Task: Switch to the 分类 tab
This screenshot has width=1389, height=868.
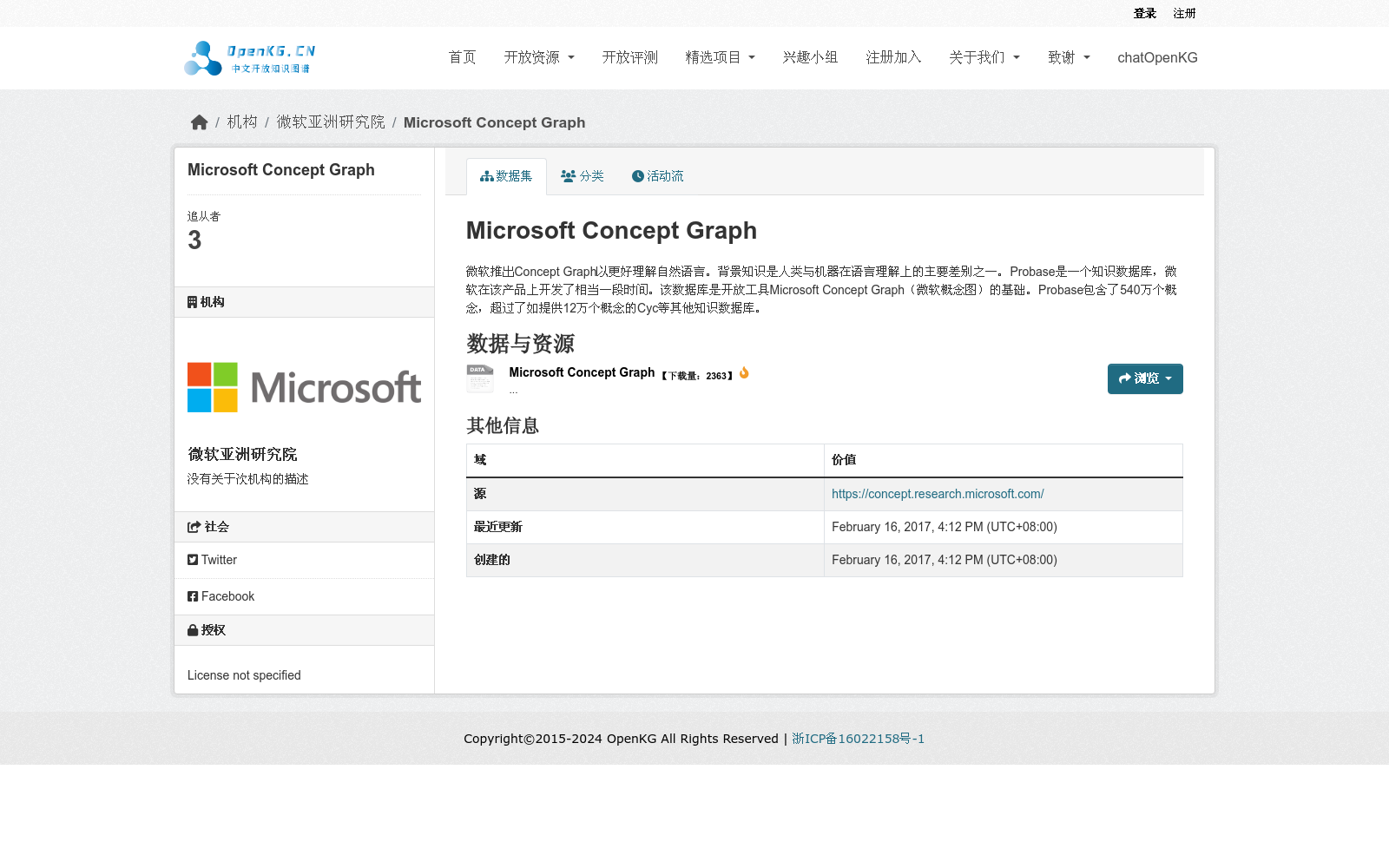Action: coord(583,175)
